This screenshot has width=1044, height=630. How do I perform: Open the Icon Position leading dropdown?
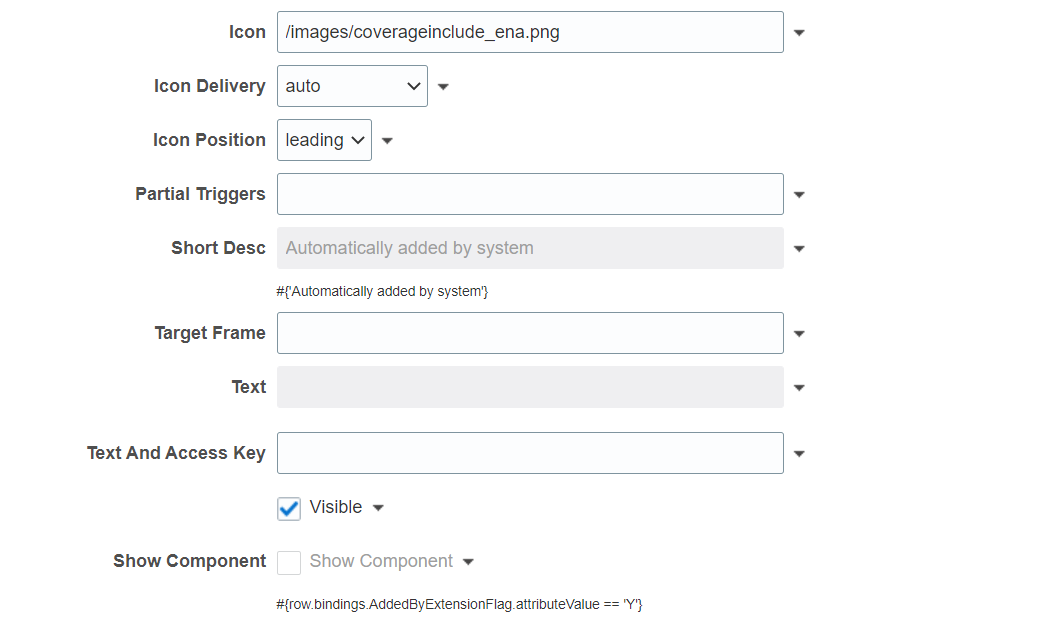pos(324,140)
